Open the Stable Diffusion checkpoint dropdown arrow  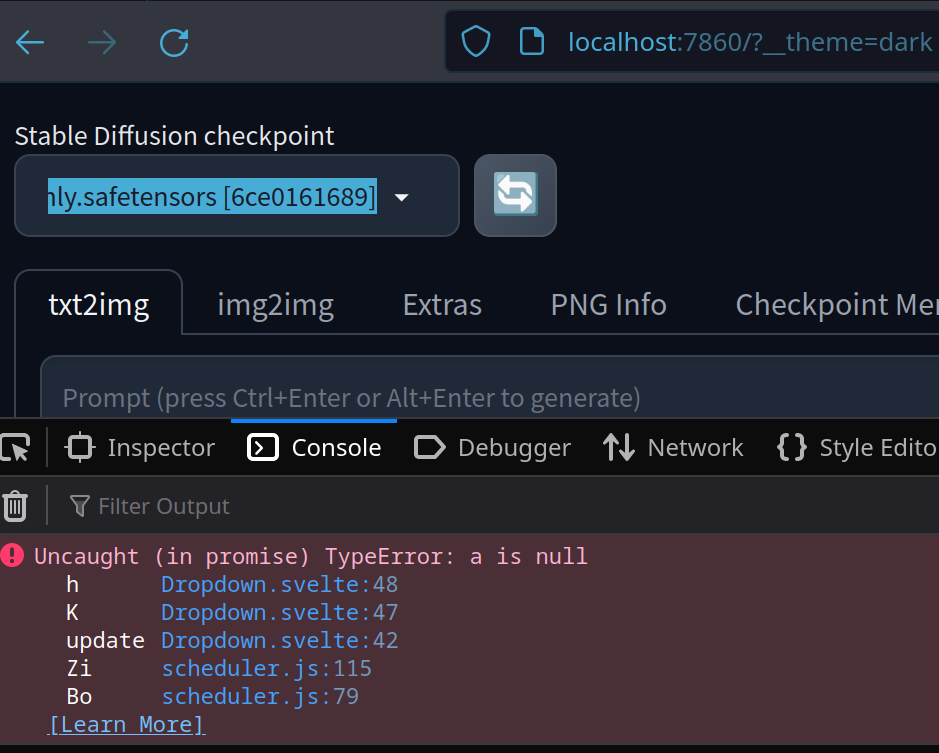point(401,197)
